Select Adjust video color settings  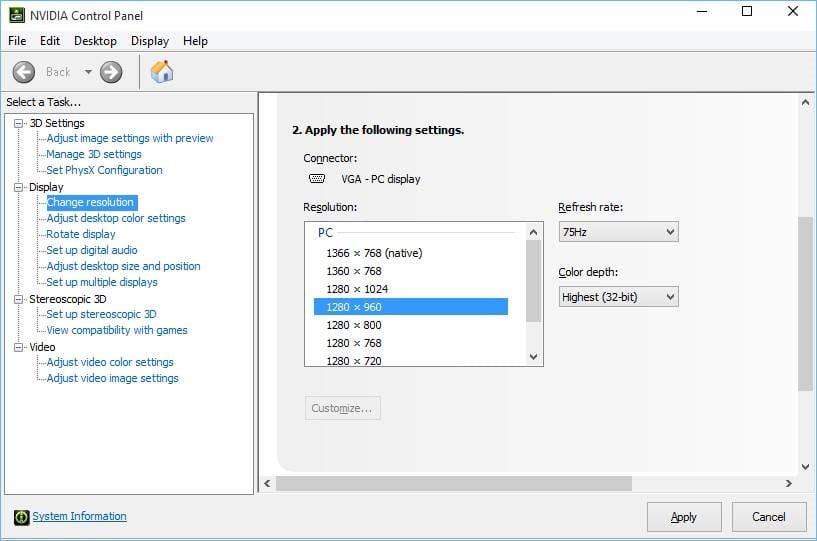point(110,362)
